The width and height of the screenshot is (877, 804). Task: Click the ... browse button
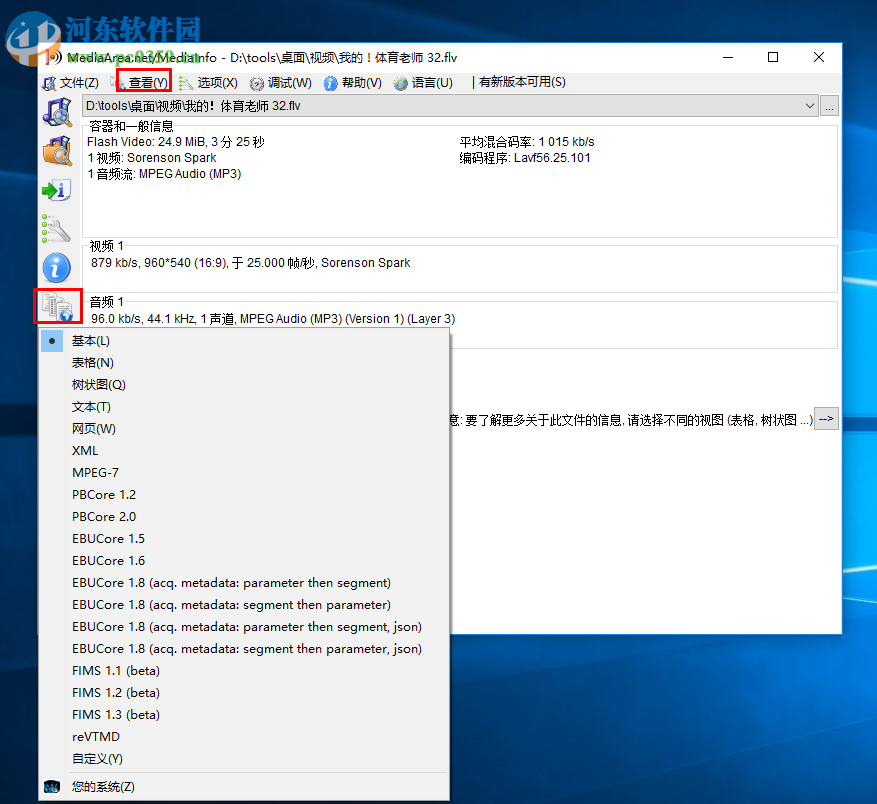(x=829, y=105)
